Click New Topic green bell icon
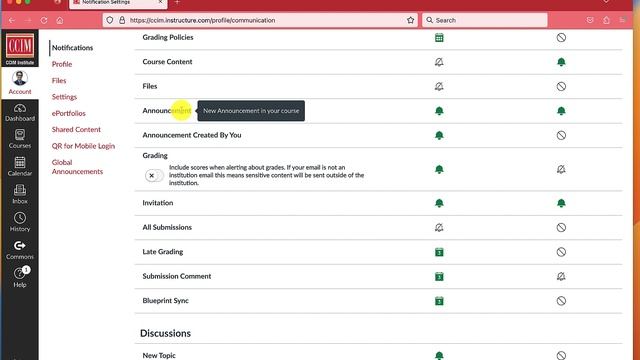 [439, 356]
